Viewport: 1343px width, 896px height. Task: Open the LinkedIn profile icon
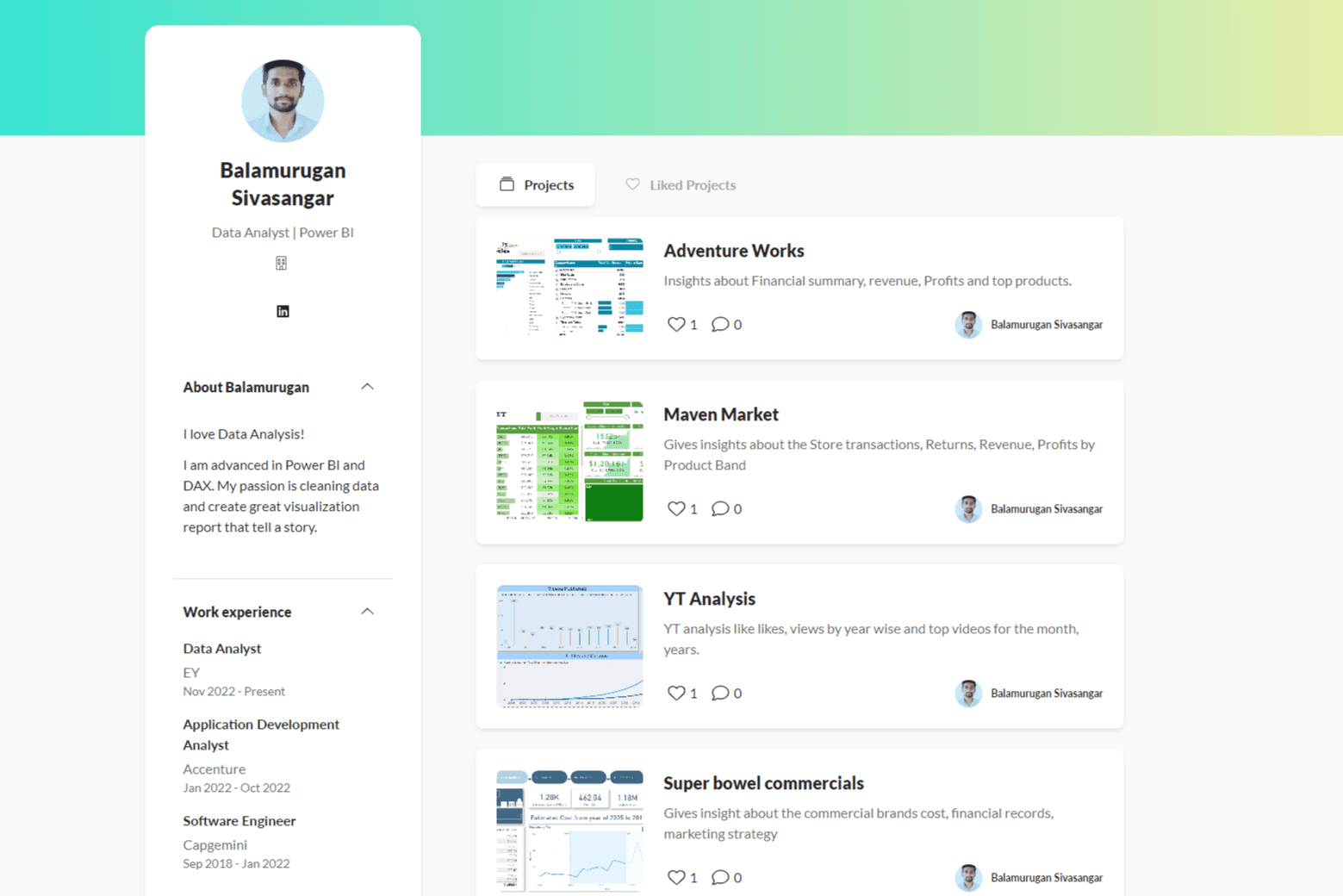click(283, 311)
